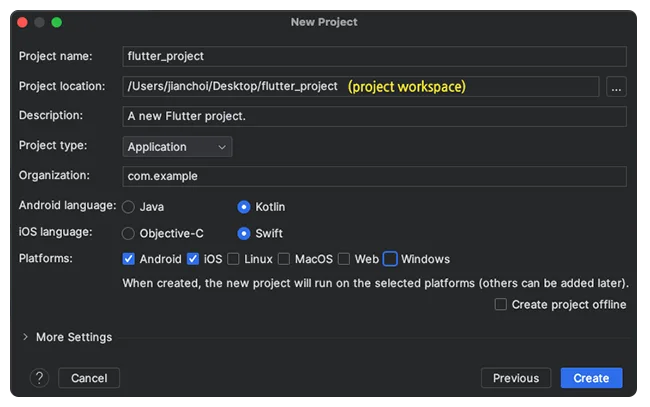This screenshot has height=407, width=650.
Task: Click the Cancel button
Action: [x=89, y=378]
